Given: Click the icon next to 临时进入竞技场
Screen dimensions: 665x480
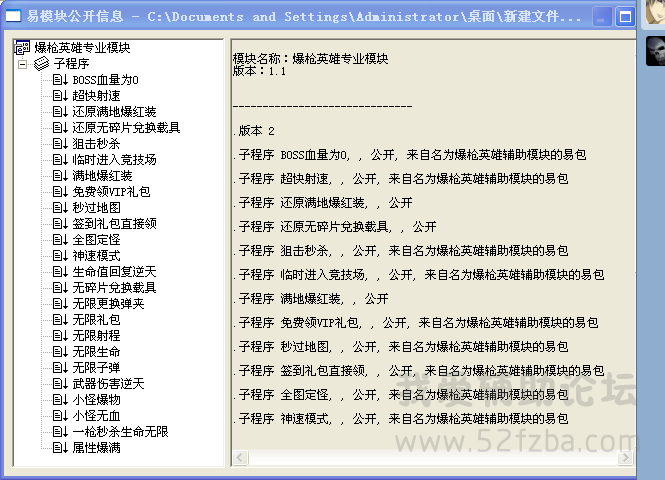Looking at the screenshot, I should click(x=60, y=159).
